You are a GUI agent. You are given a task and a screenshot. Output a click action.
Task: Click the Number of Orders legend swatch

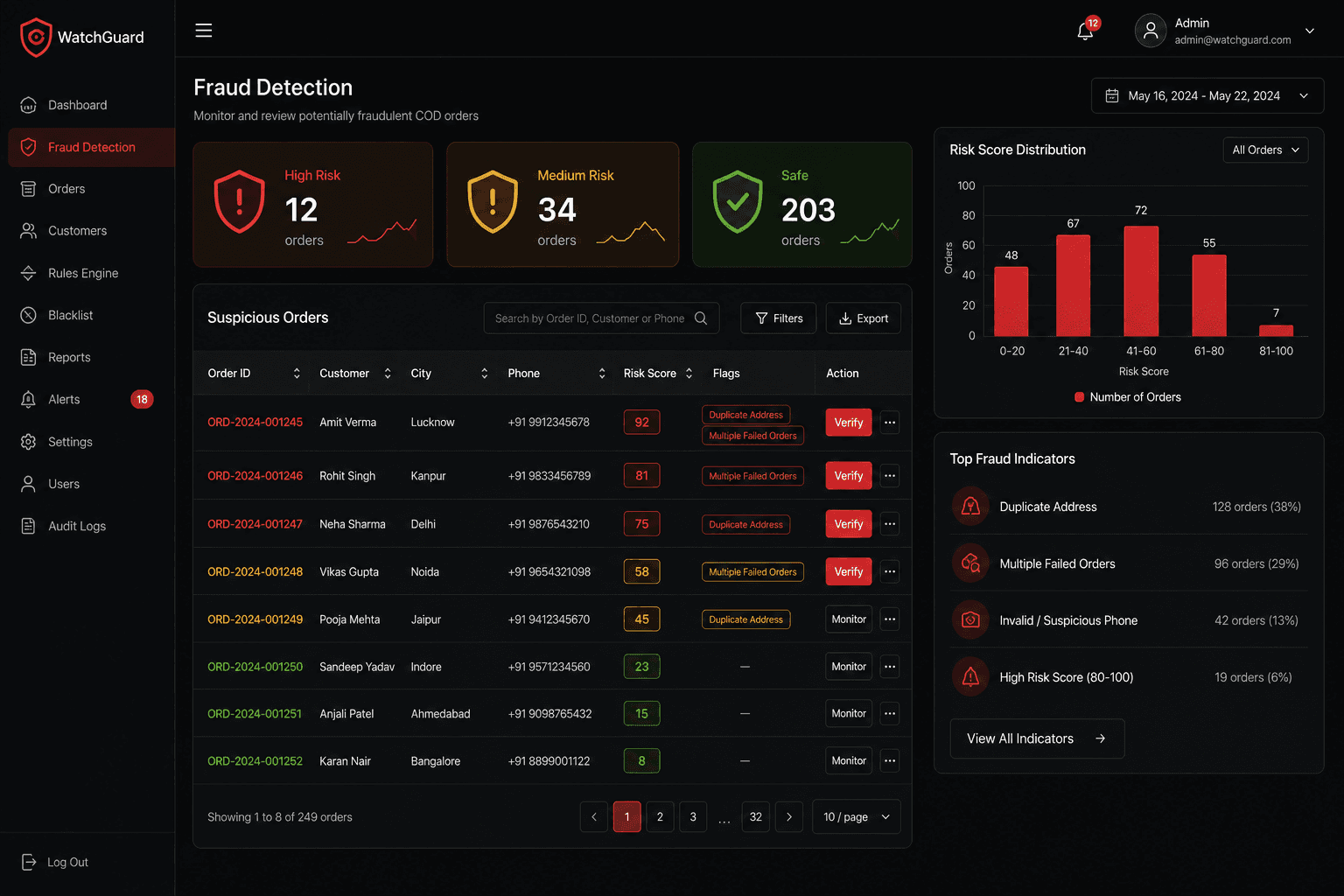[x=1080, y=397]
